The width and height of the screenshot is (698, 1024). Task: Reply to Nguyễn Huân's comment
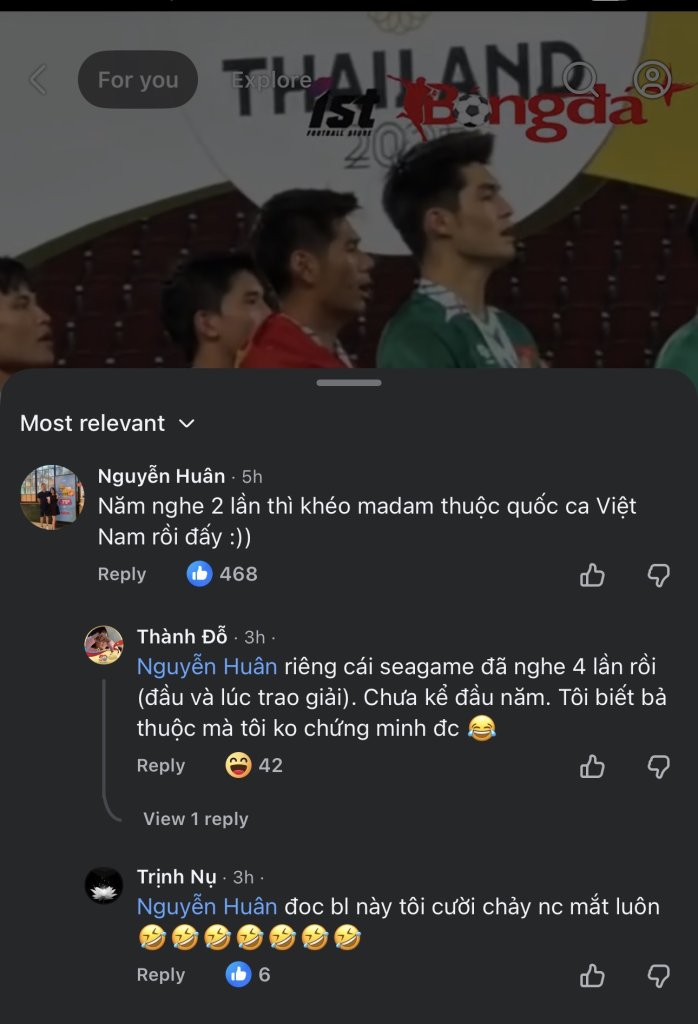[122, 575]
